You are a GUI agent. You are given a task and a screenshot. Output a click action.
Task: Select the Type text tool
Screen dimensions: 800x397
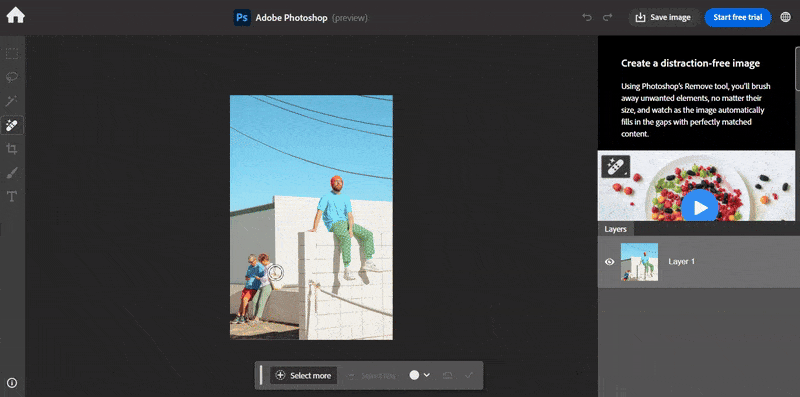coord(12,196)
